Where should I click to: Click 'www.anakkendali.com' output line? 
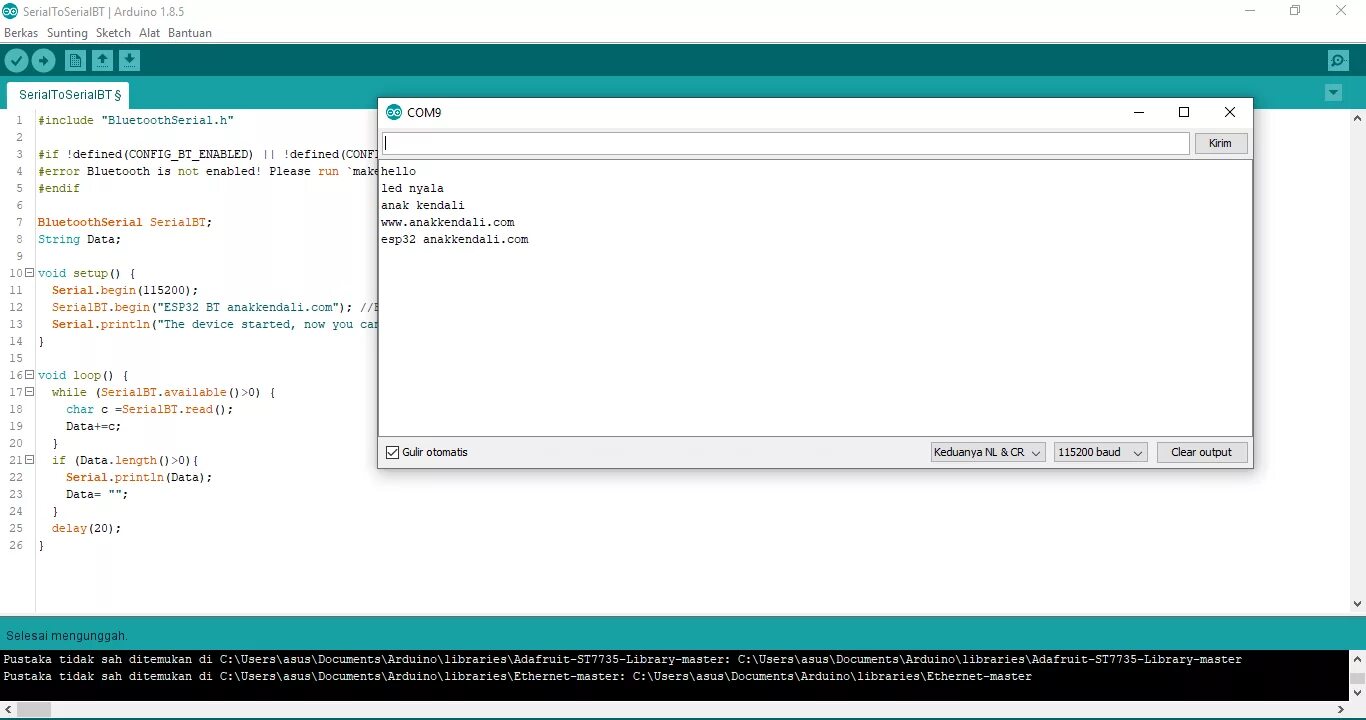point(447,222)
